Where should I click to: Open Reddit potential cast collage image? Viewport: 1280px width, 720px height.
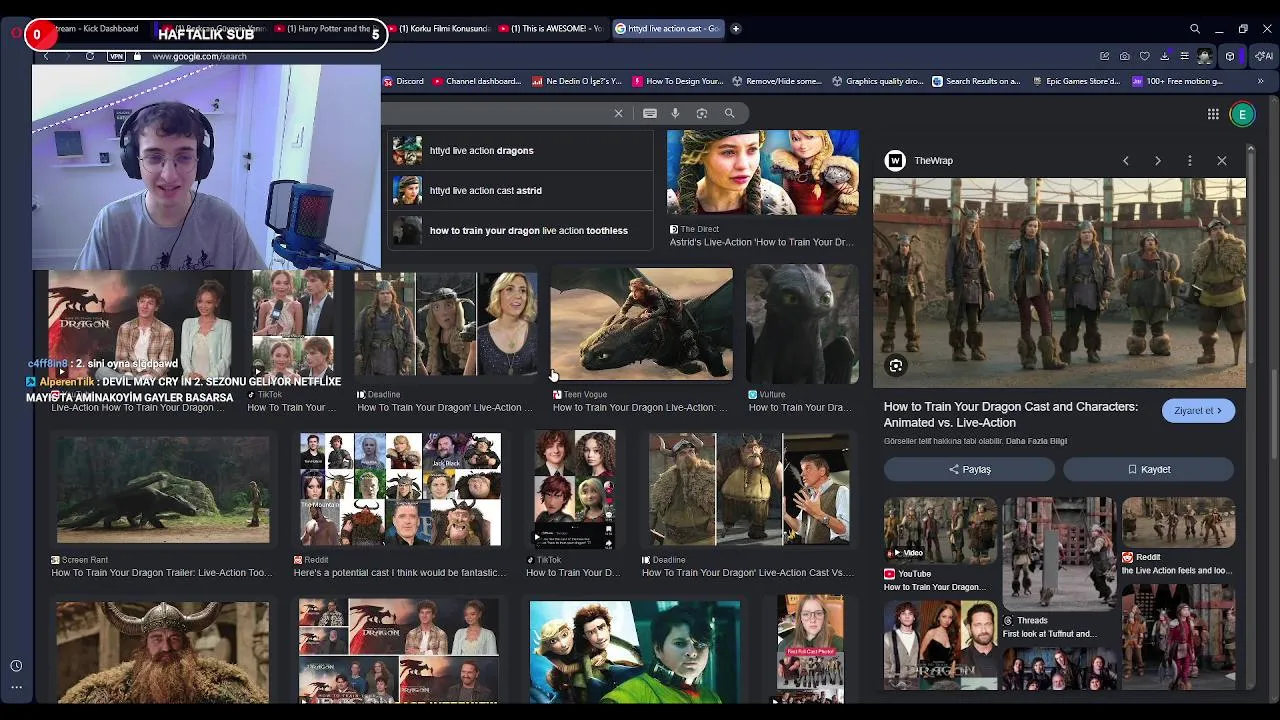(x=400, y=490)
